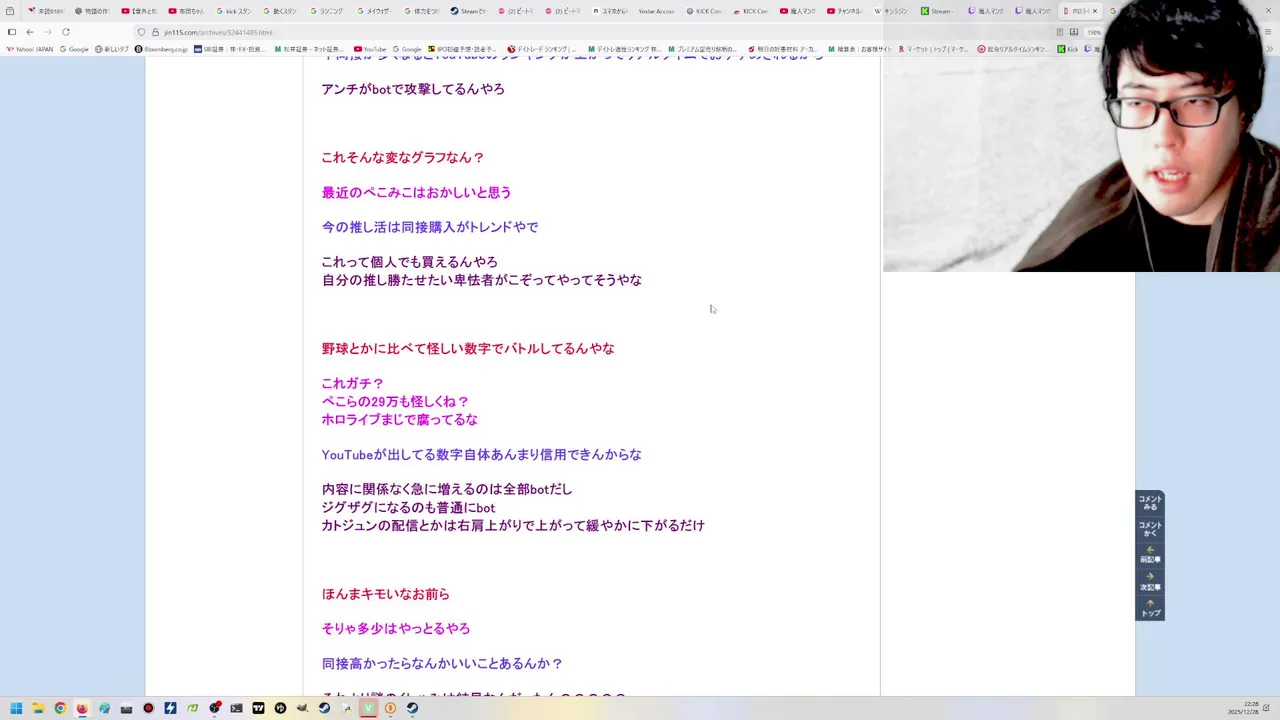Open the Steam icon at taskbar end

[x=412, y=708]
